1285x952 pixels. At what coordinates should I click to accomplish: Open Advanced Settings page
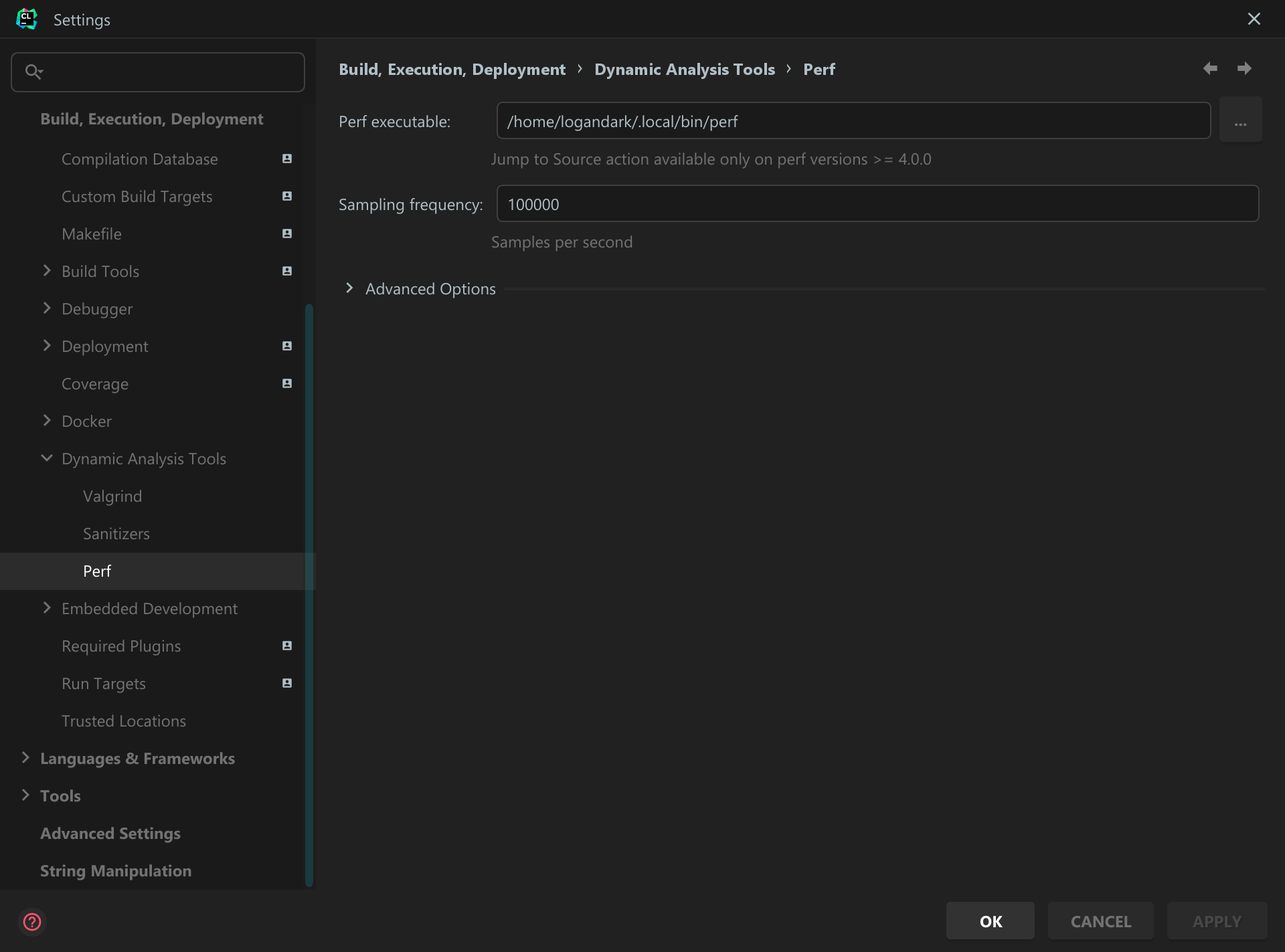coord(110,834)
